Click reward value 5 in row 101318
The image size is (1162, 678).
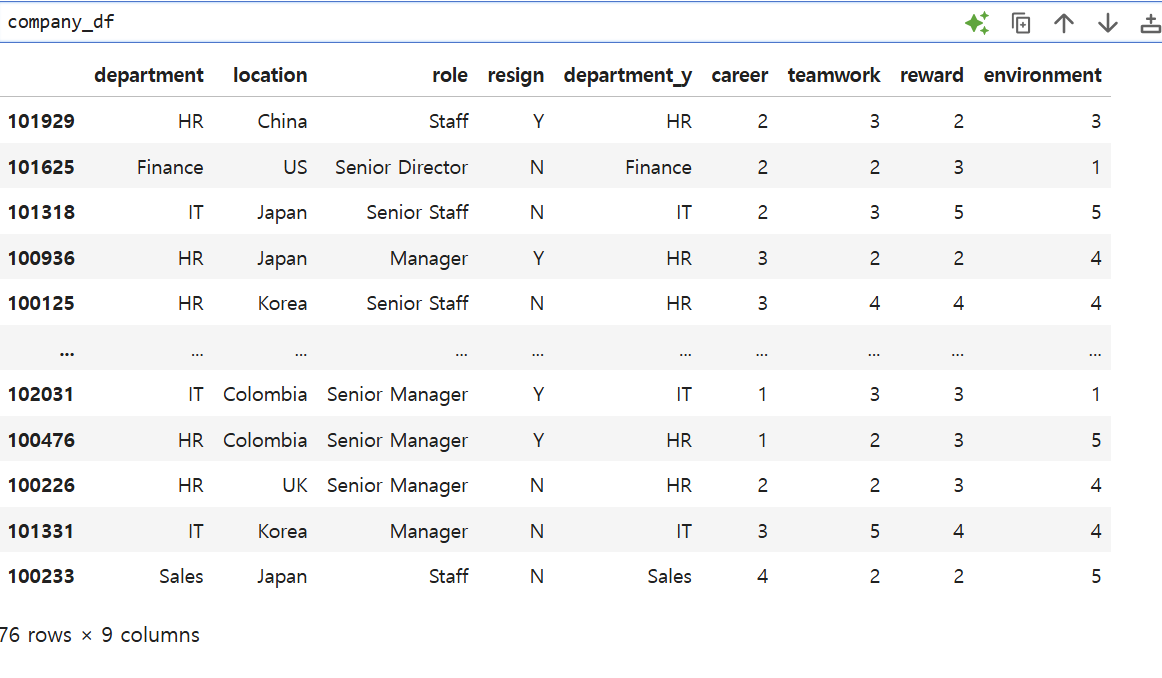pos(958,213)
